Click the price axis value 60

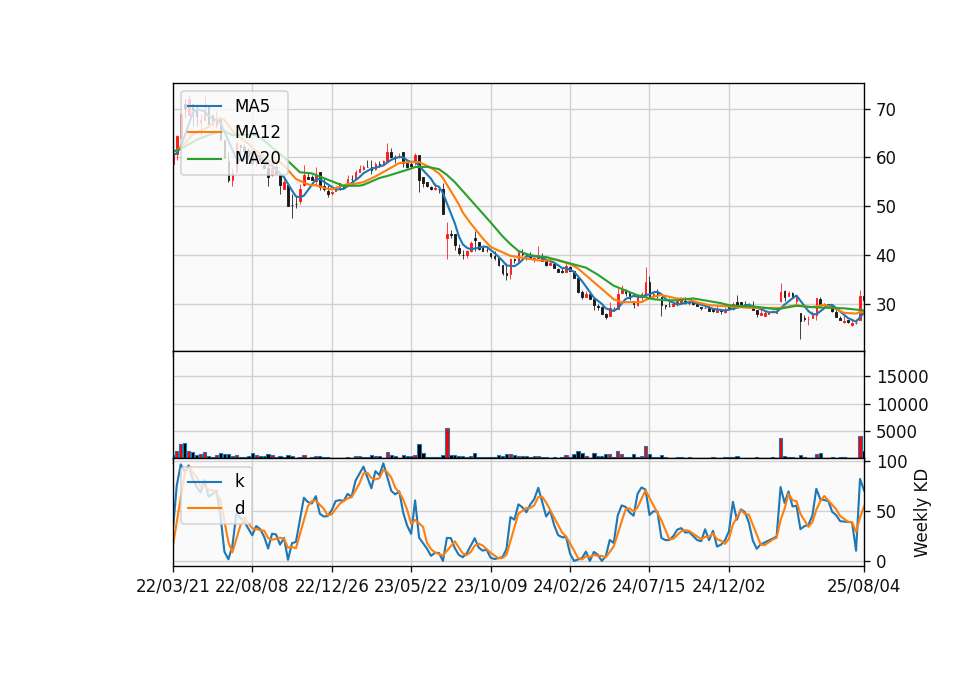click(886, 158)
